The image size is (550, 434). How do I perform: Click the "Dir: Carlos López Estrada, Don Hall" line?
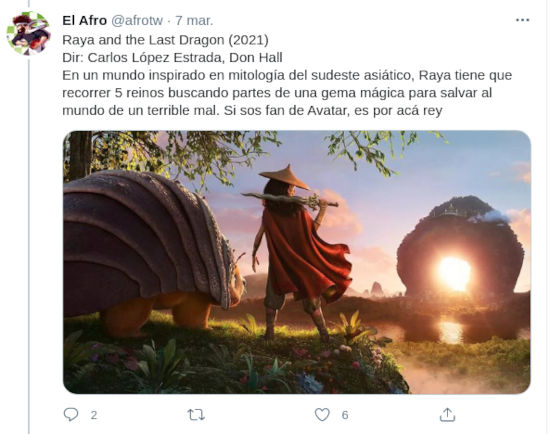[172, 58]
